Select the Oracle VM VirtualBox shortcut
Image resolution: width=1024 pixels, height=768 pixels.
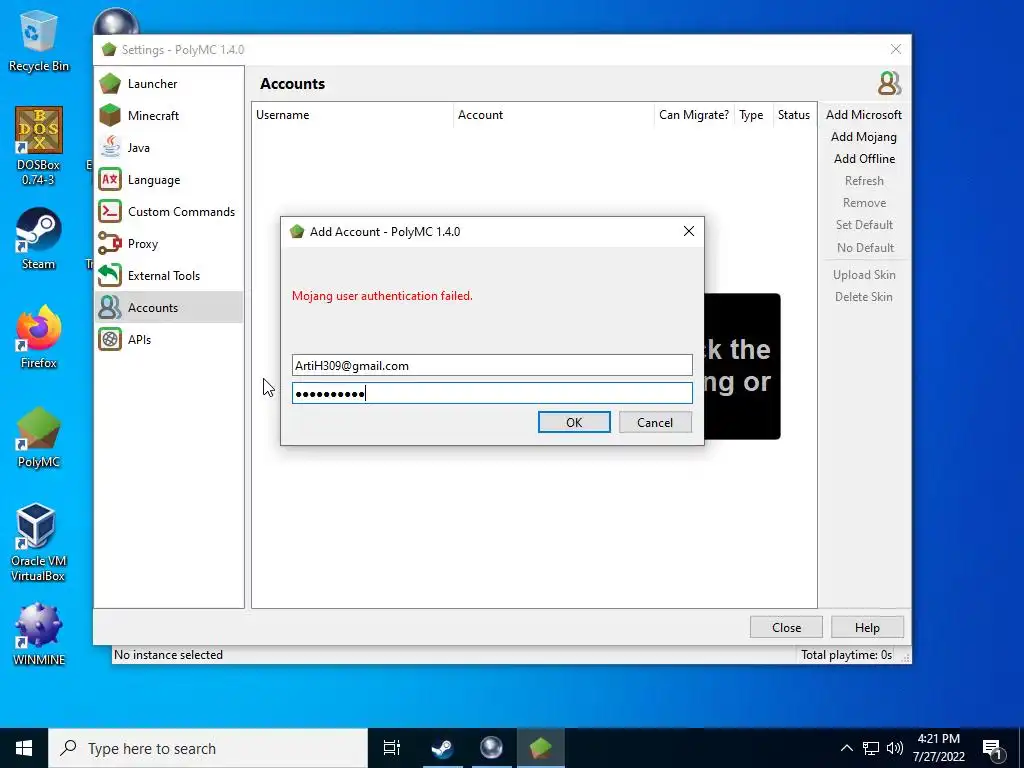[39, 543]
